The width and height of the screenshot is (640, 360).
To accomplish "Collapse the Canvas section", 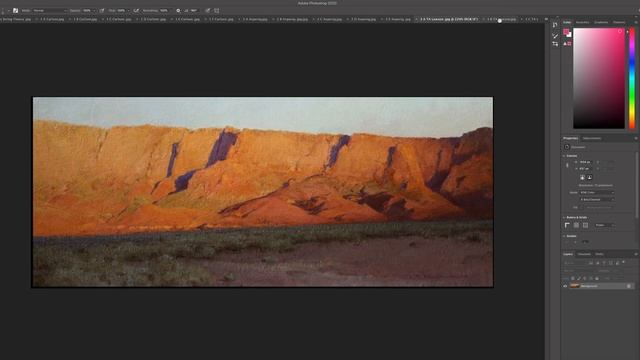I will coord(564,156).
